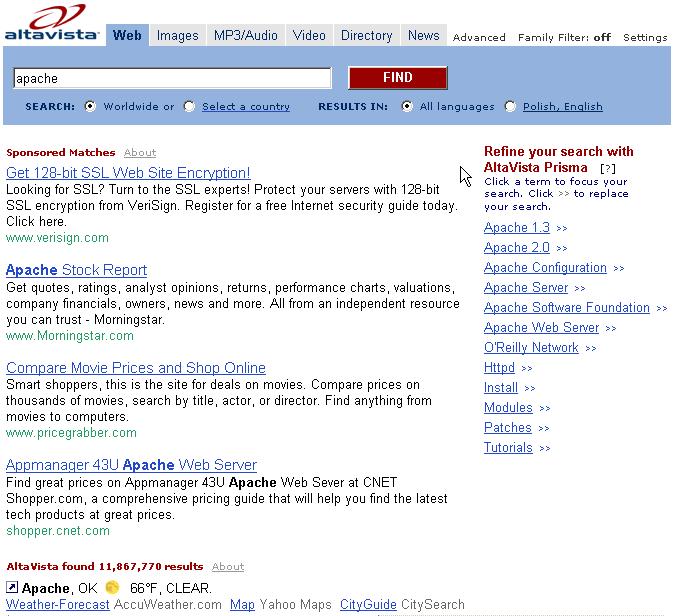Click the arrow icon beside Apache, OK
The image size is (673, 616).
point(12,587)
